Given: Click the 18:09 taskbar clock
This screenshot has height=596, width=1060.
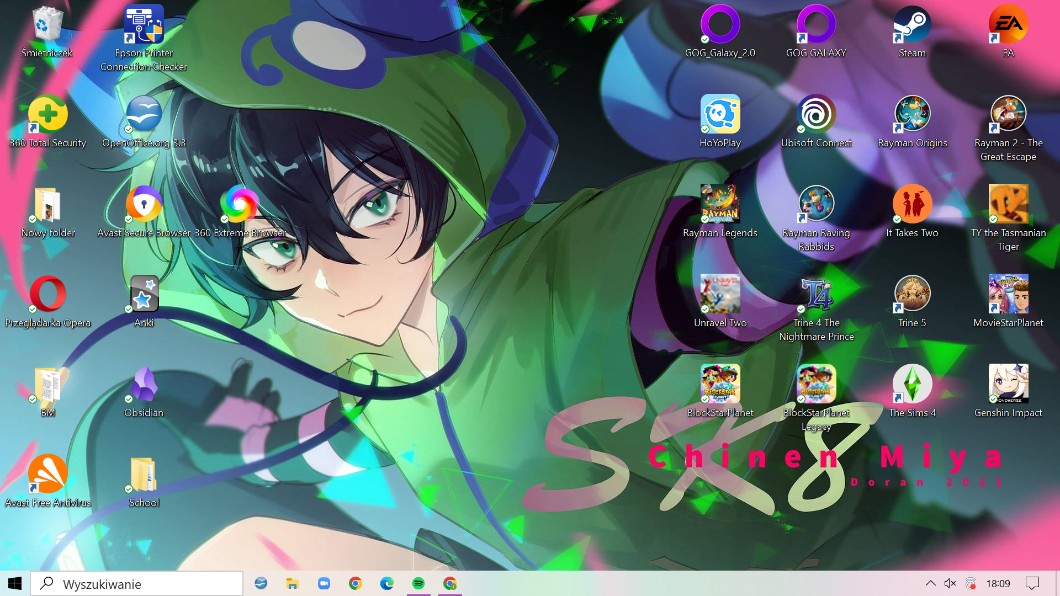Looking at the screenshot, I should tap(997, 583).
